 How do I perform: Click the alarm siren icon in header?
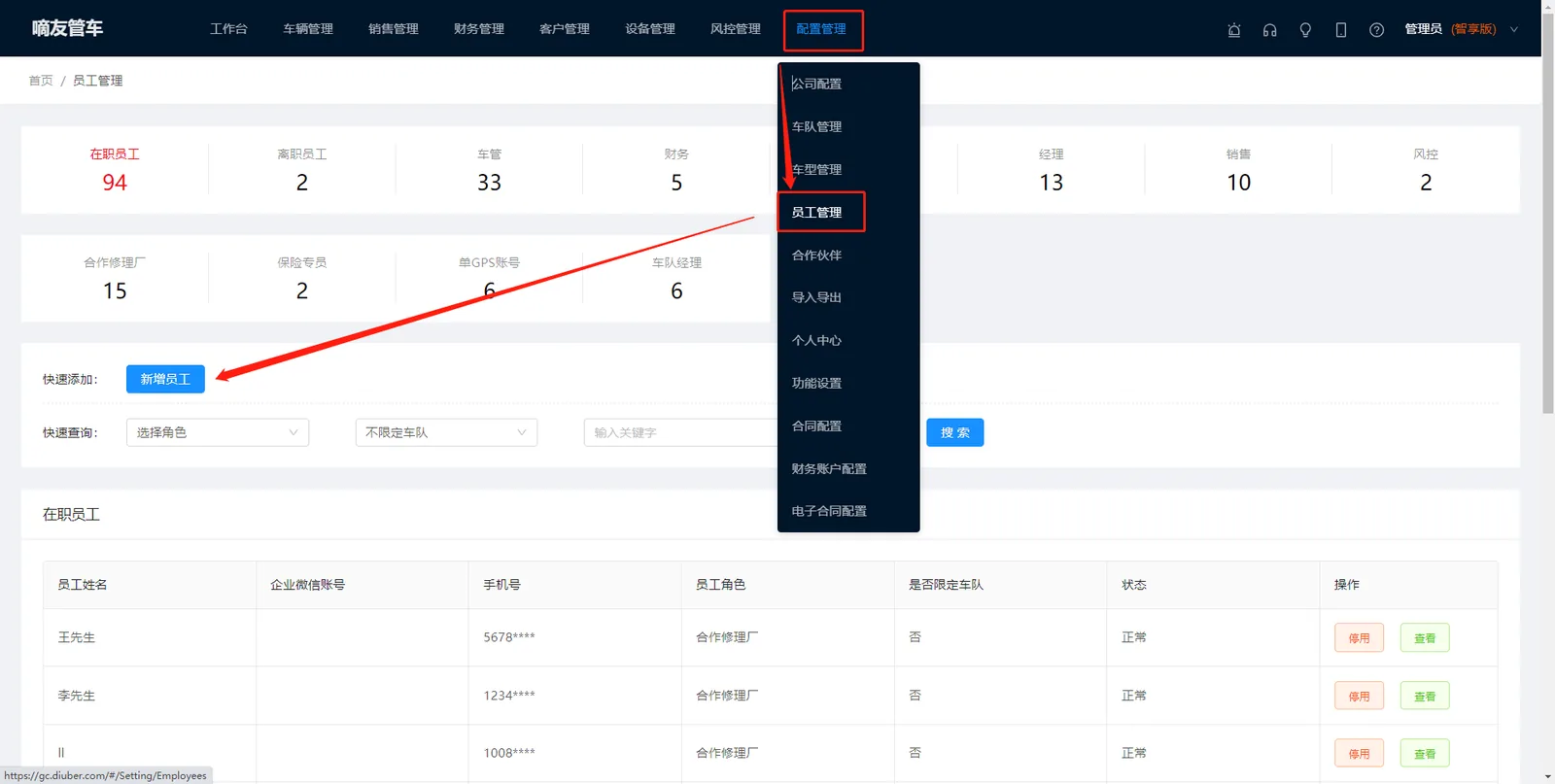1234,30
